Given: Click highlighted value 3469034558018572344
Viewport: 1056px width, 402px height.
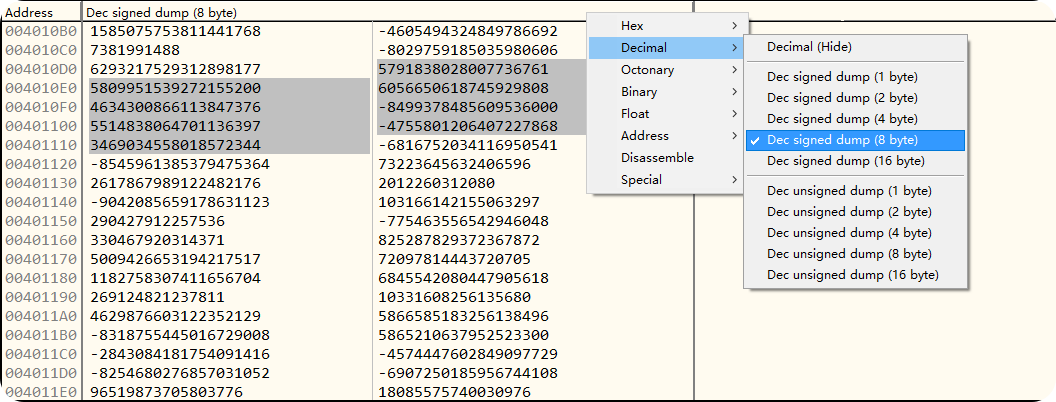Looking at the screenshot, I should pos(175,144).
